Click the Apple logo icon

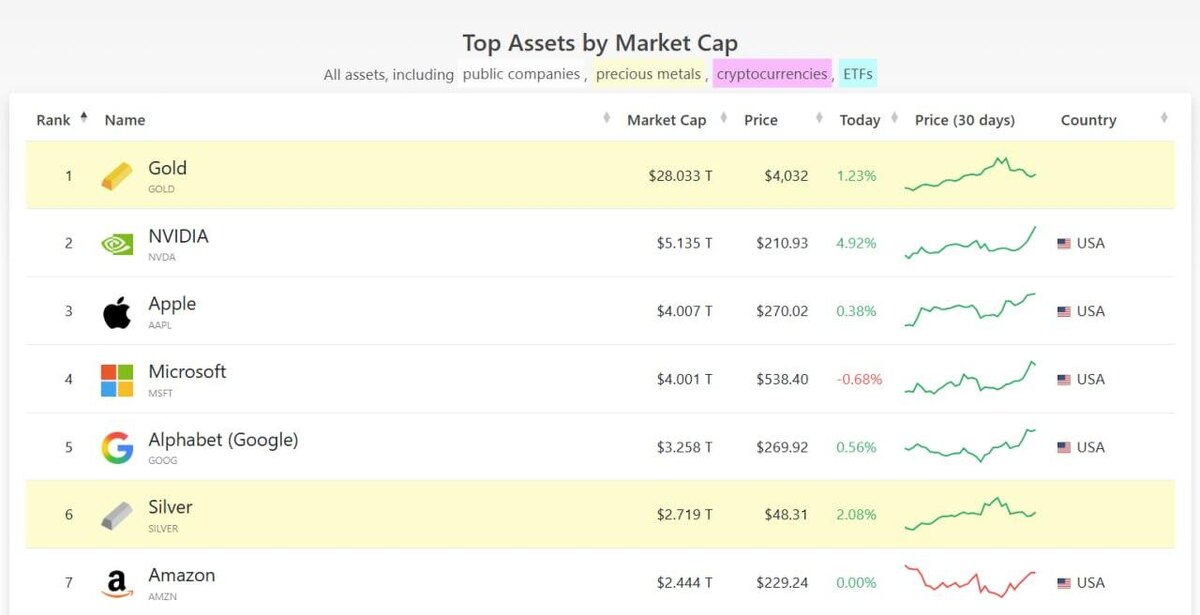[x=117, y=312]
